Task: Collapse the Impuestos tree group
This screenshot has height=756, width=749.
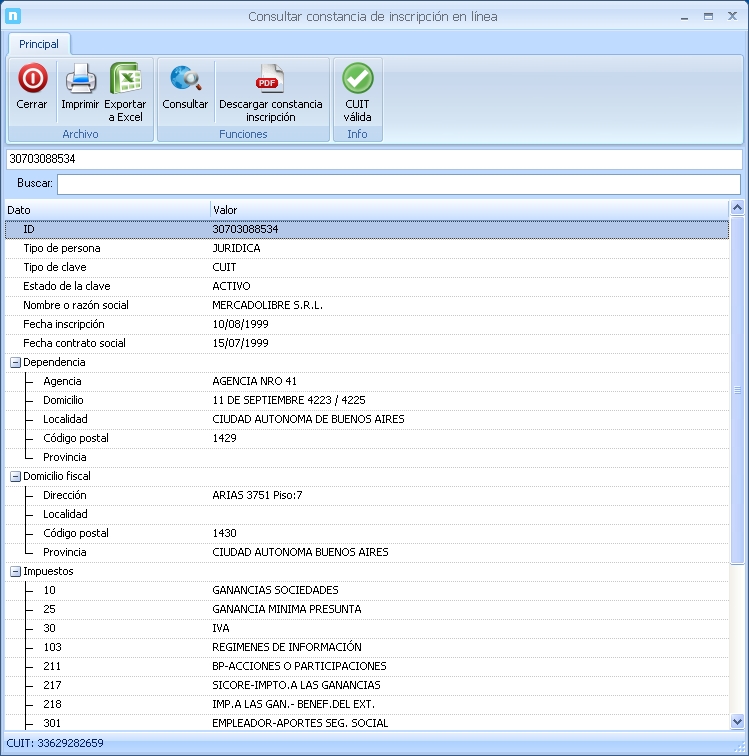Action: (x=15, y=572)
